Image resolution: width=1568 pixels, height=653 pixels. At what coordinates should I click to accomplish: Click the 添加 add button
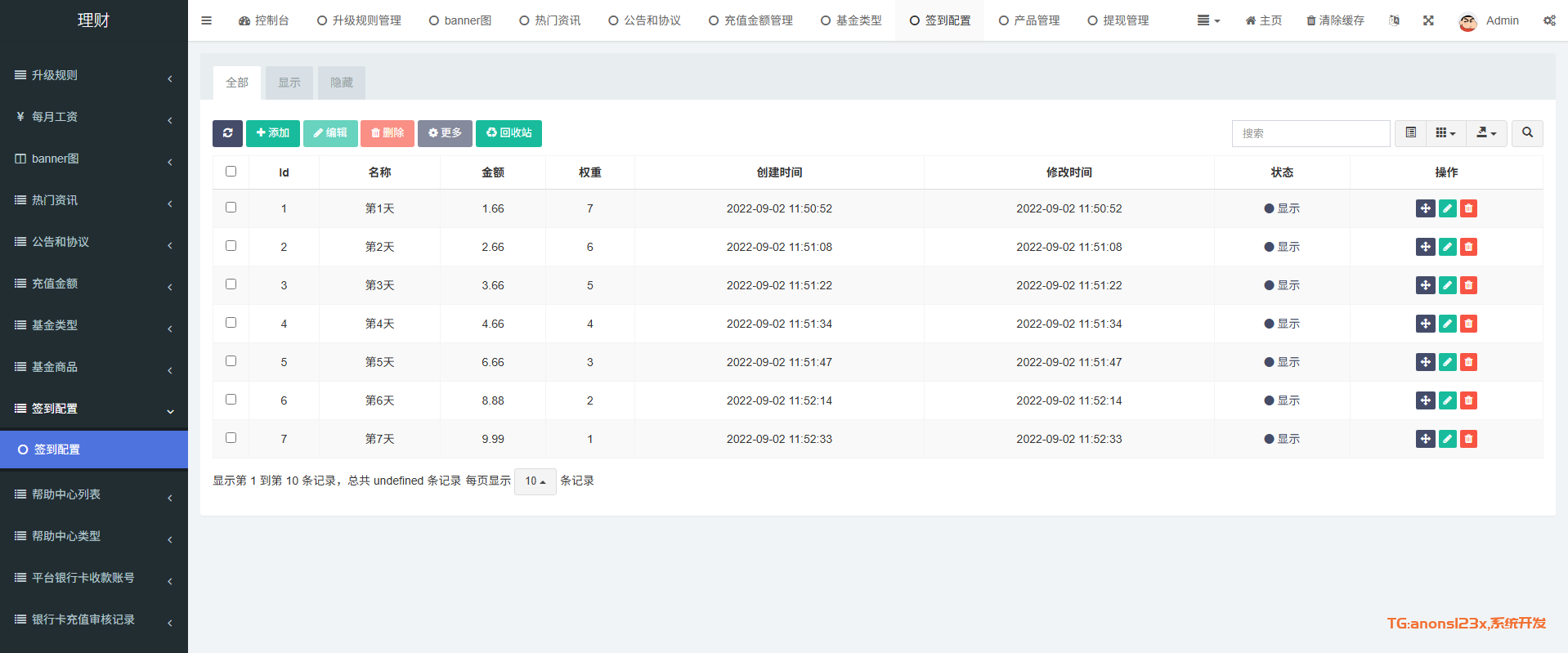pyautogui.click(x=273, y=133)
